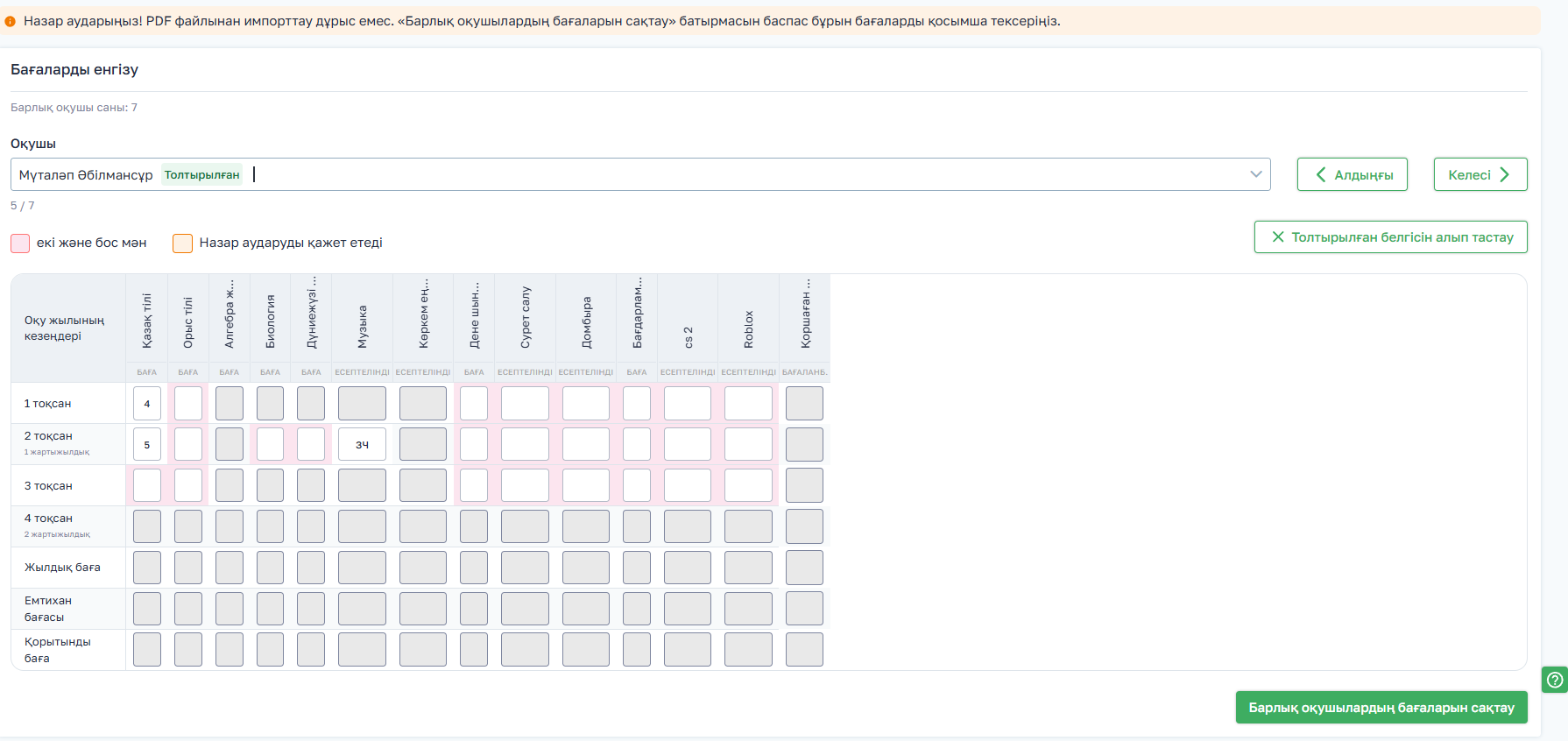Viewport: 1568px width, 741px height.
Task: Click the Домбыра column header
Action: (x=586, y=322)
